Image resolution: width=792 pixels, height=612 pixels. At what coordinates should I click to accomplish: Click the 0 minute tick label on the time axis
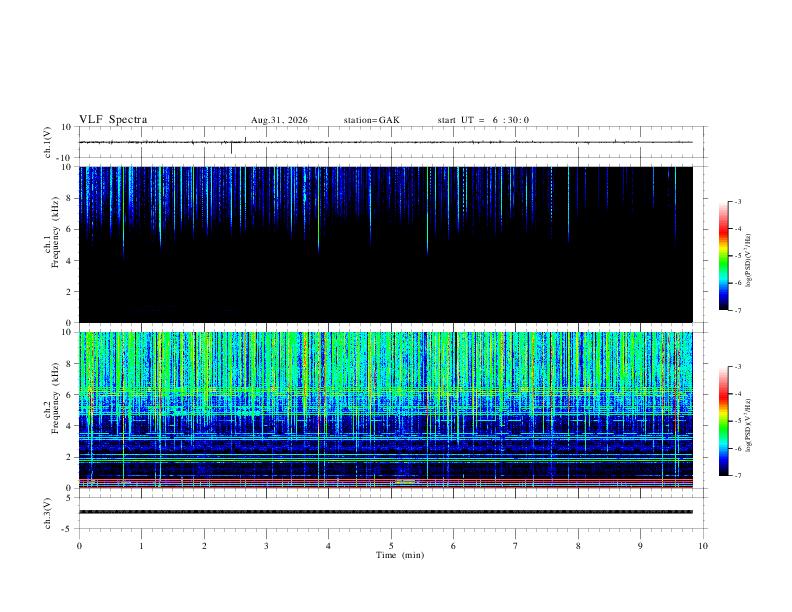coord(79,546)
